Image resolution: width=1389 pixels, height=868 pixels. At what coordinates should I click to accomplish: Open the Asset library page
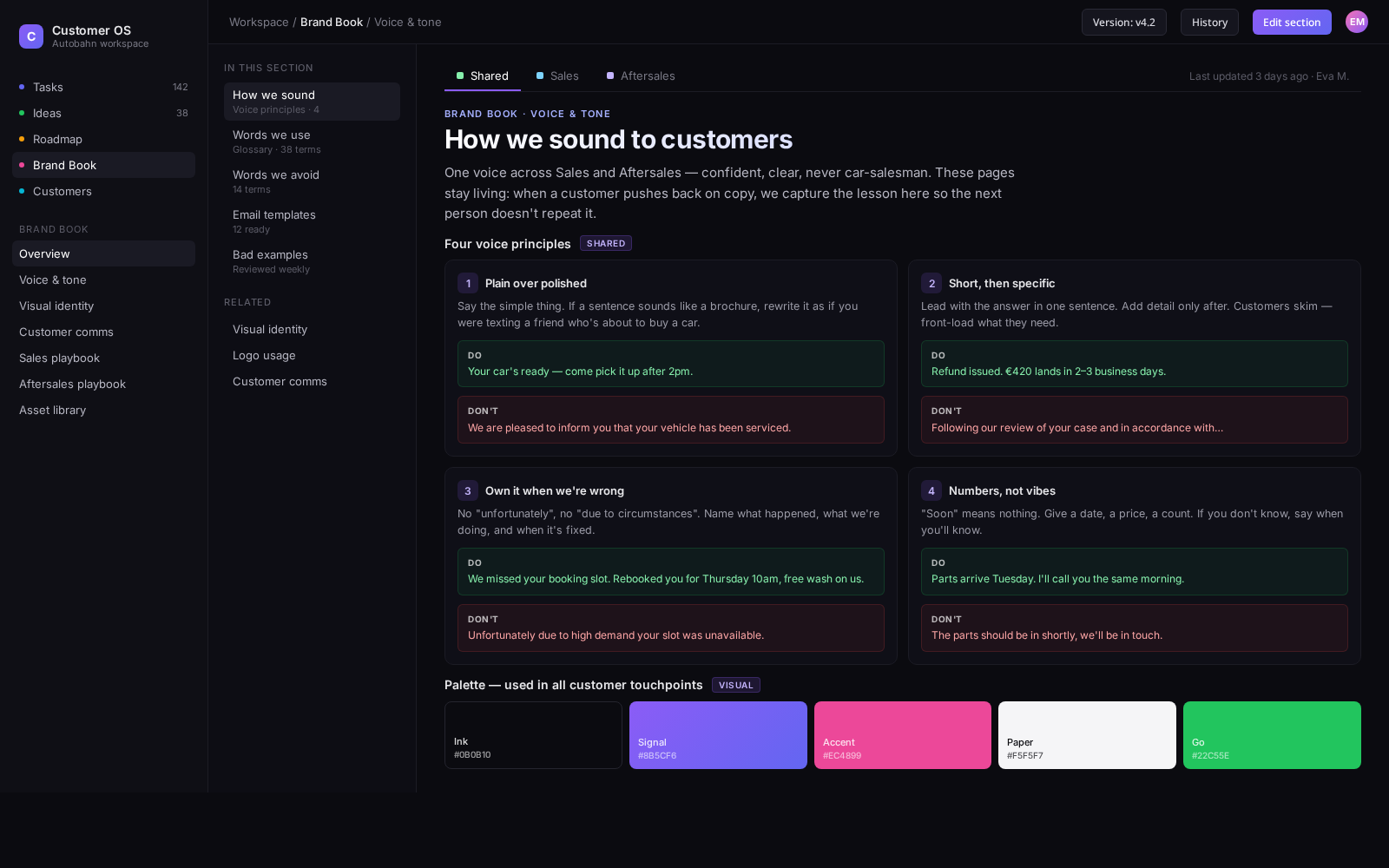[x=103, y=410]
